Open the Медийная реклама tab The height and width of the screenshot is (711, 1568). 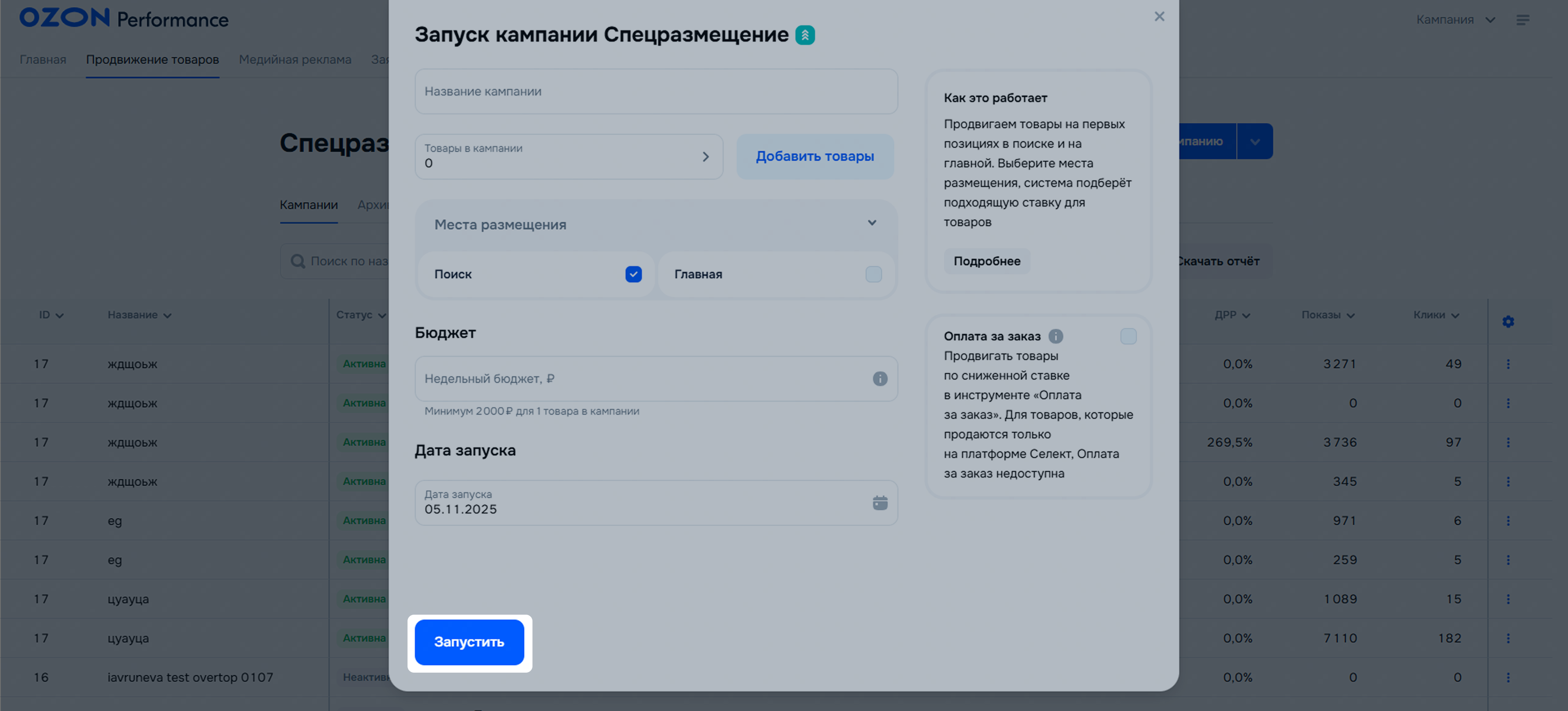click(x=294, y=60)
